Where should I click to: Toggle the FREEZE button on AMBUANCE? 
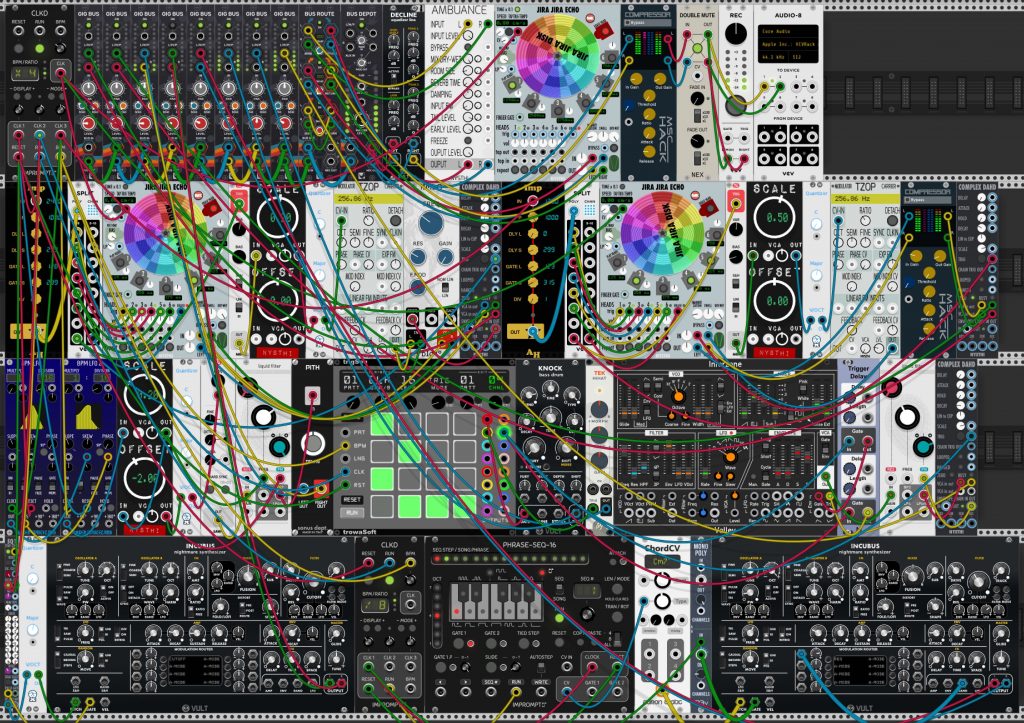[468, 140]
